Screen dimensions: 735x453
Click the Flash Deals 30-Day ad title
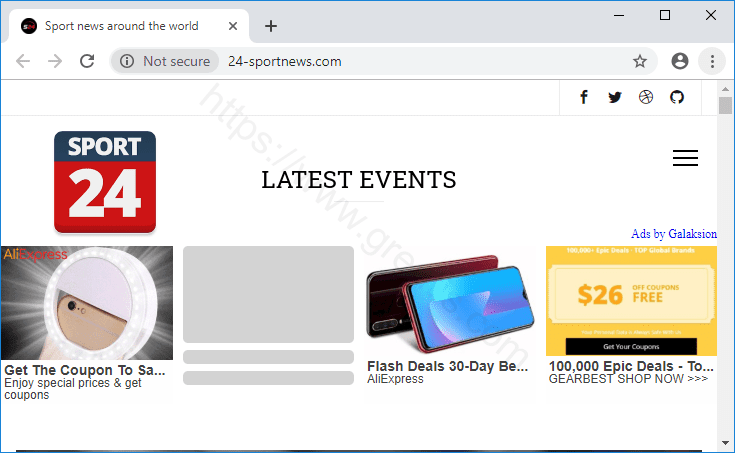(x=447, y=366)
